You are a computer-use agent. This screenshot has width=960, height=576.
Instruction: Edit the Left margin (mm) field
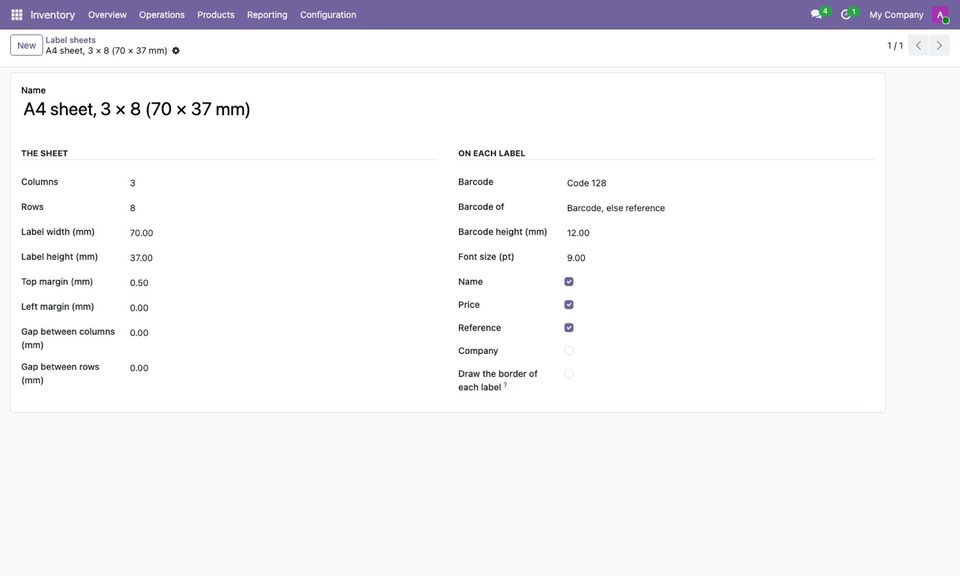283,308
